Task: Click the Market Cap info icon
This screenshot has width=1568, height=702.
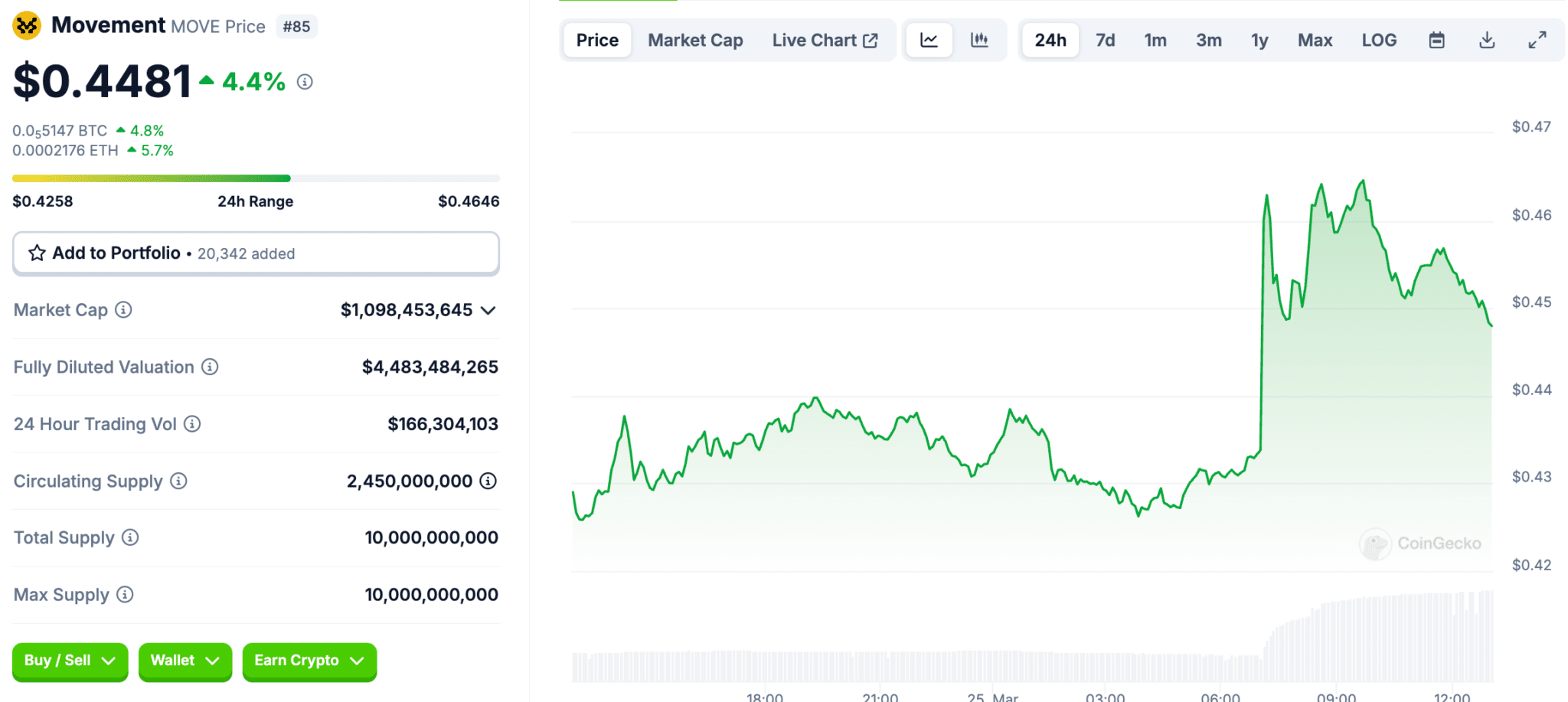Action: pyautogui.click(x=123, y=310)
